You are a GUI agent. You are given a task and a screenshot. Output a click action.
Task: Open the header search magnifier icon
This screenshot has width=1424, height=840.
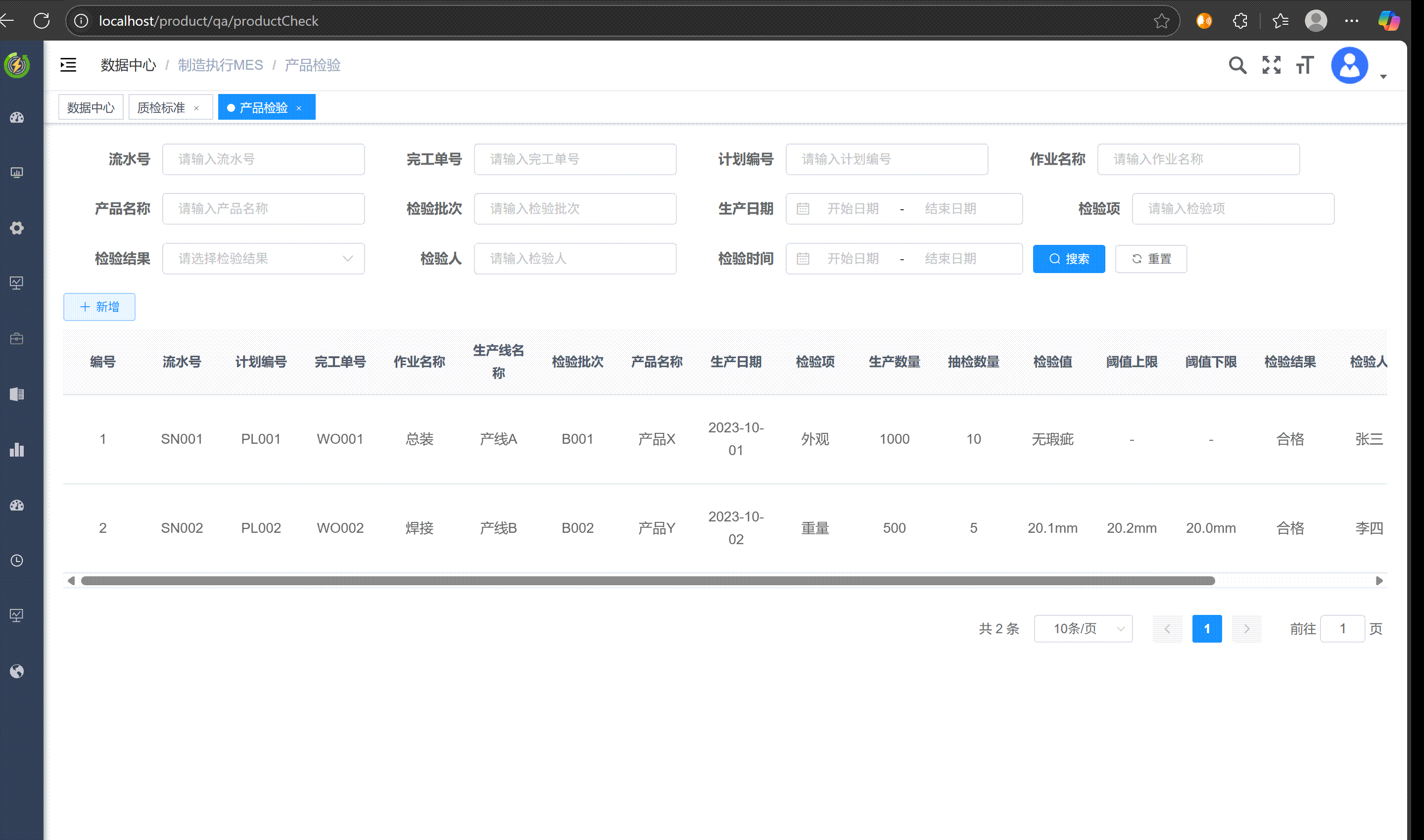tap(1237, 65)
